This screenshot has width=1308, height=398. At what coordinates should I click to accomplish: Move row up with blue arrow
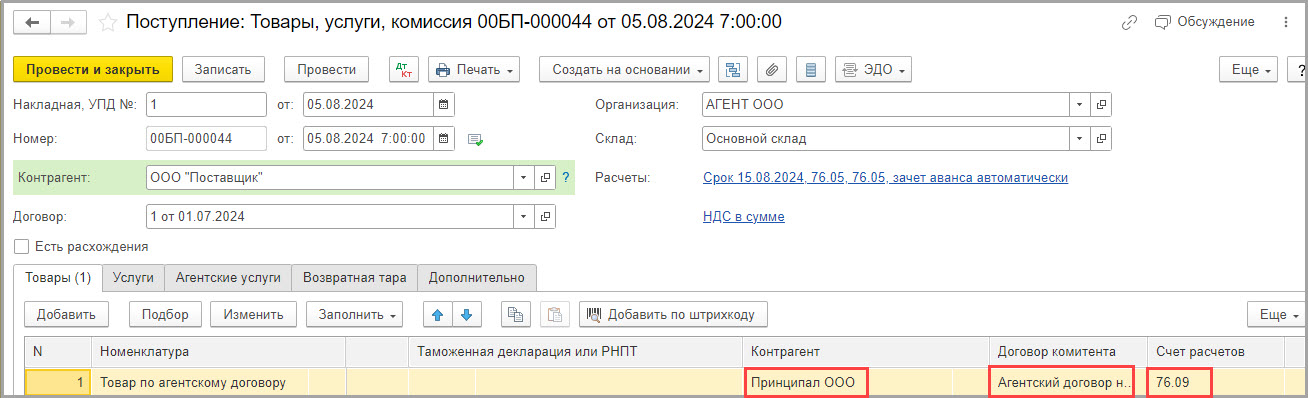(x=437, y=314)
